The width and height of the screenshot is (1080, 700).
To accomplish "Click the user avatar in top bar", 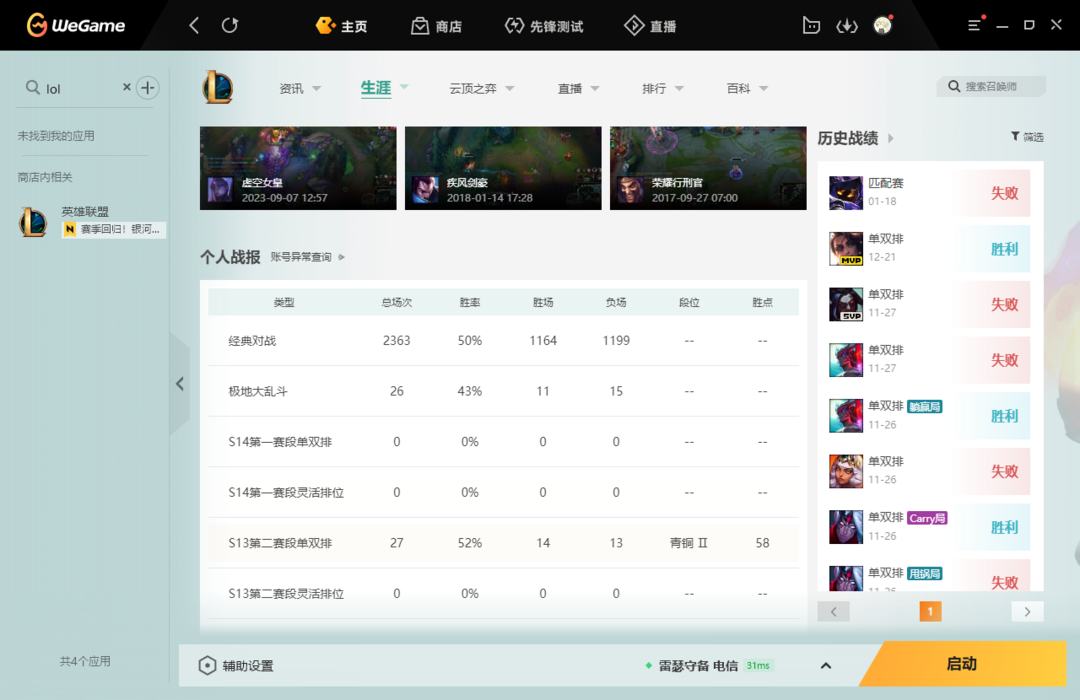I will (x=882, y=25).
